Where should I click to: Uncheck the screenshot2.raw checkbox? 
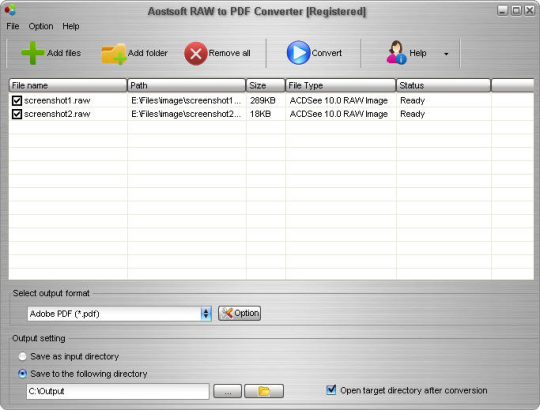point(17,114)
